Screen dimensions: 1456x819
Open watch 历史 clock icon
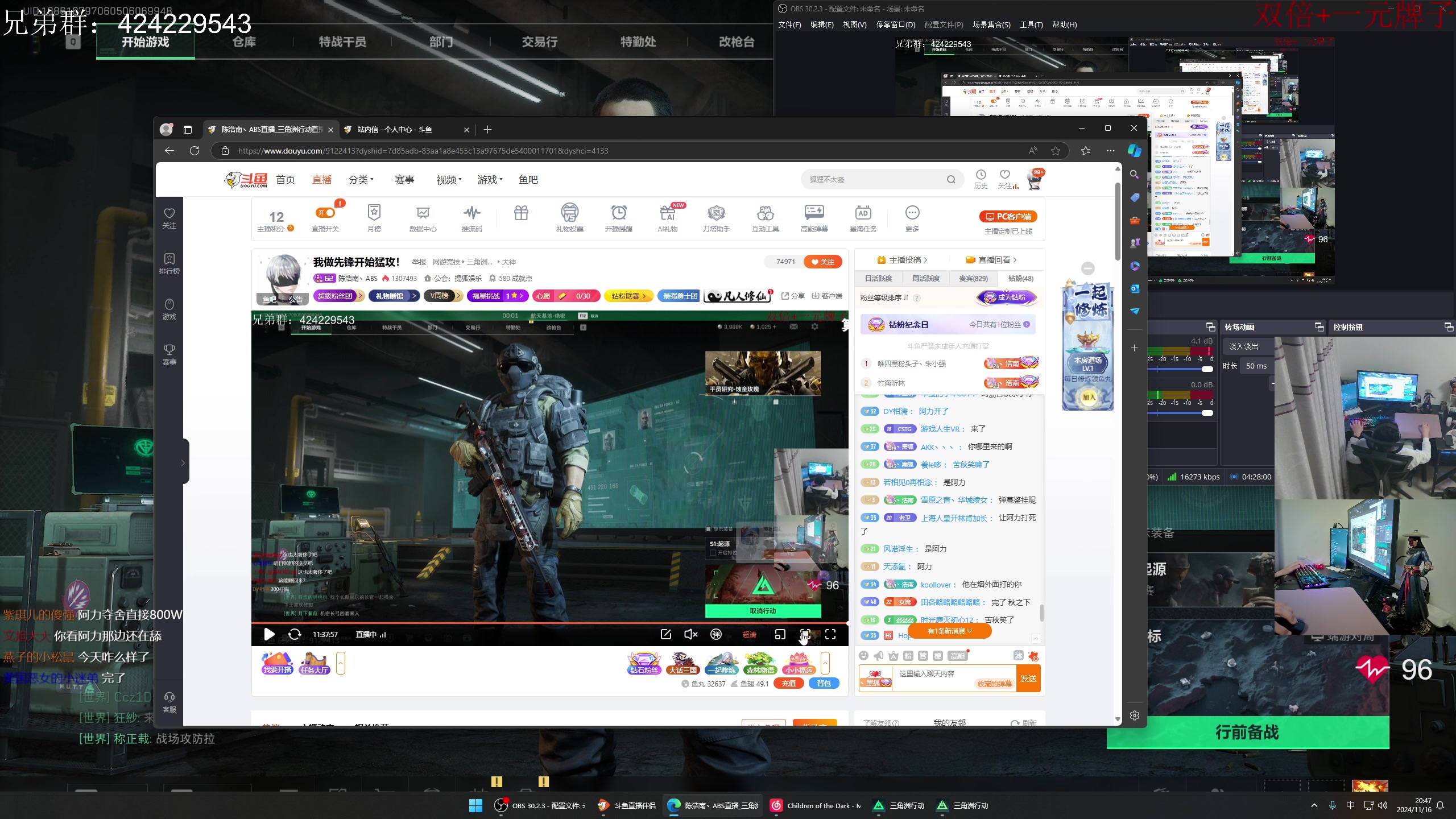[981, 179]
